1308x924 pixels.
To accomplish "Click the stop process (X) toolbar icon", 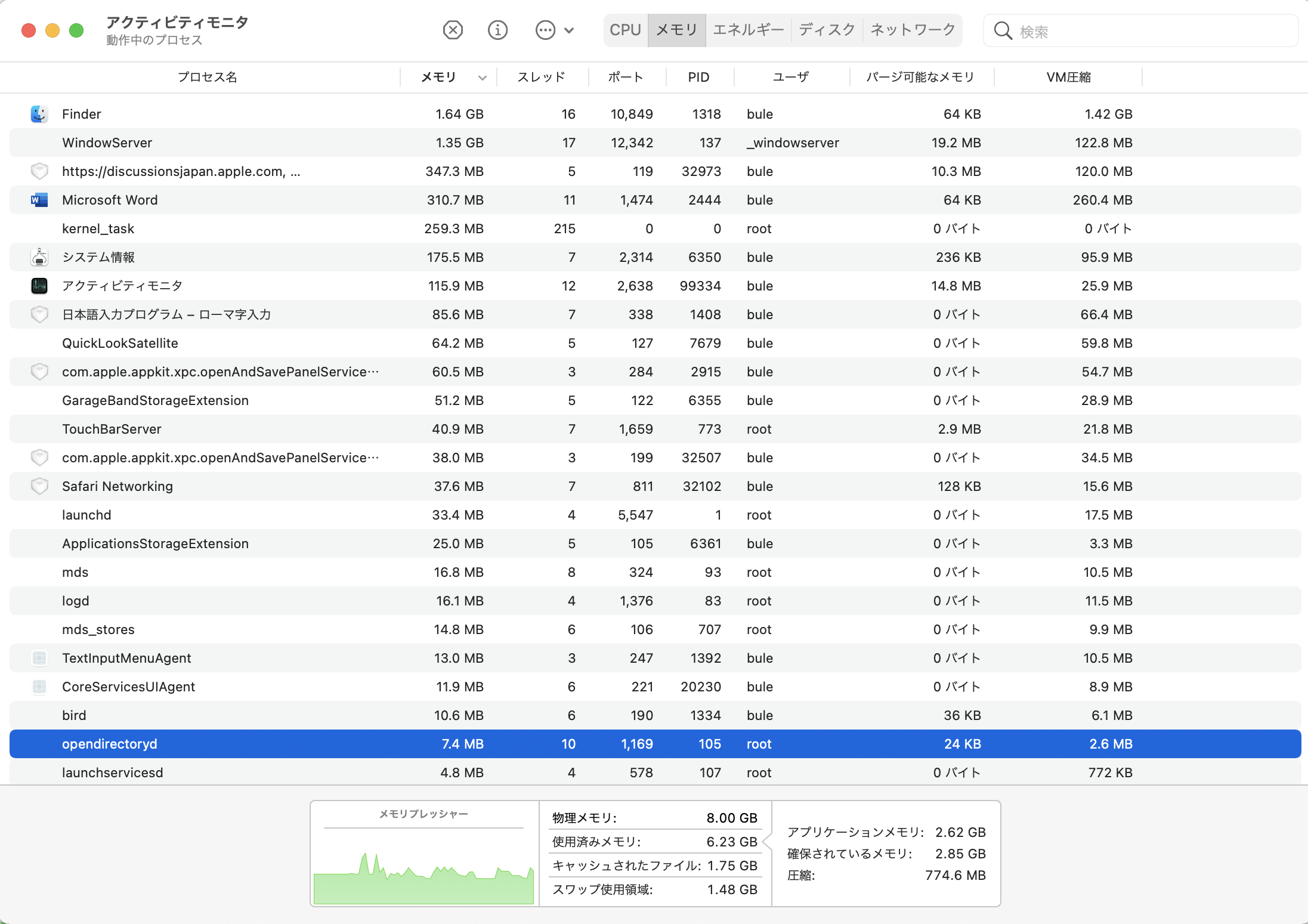I will [453, 30].
